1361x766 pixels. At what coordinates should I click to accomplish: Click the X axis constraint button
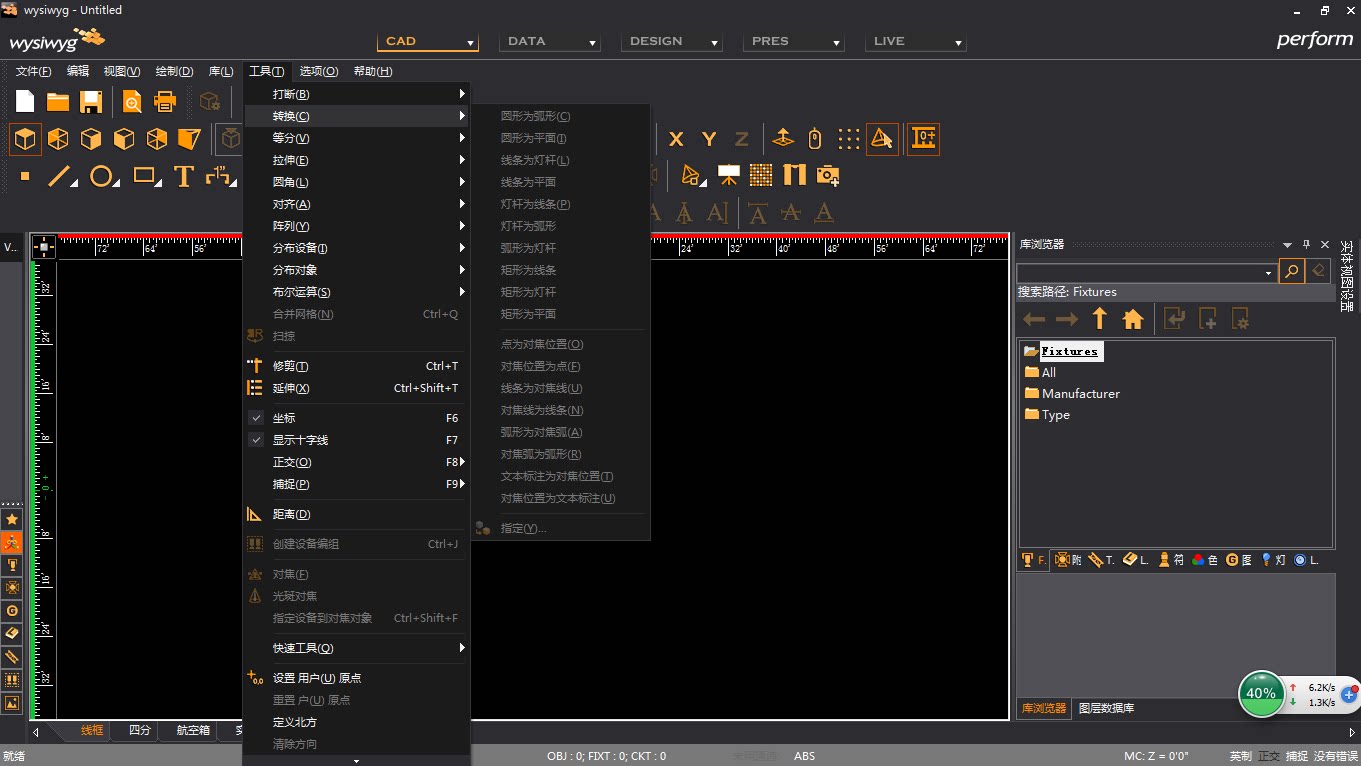point(676,139)
